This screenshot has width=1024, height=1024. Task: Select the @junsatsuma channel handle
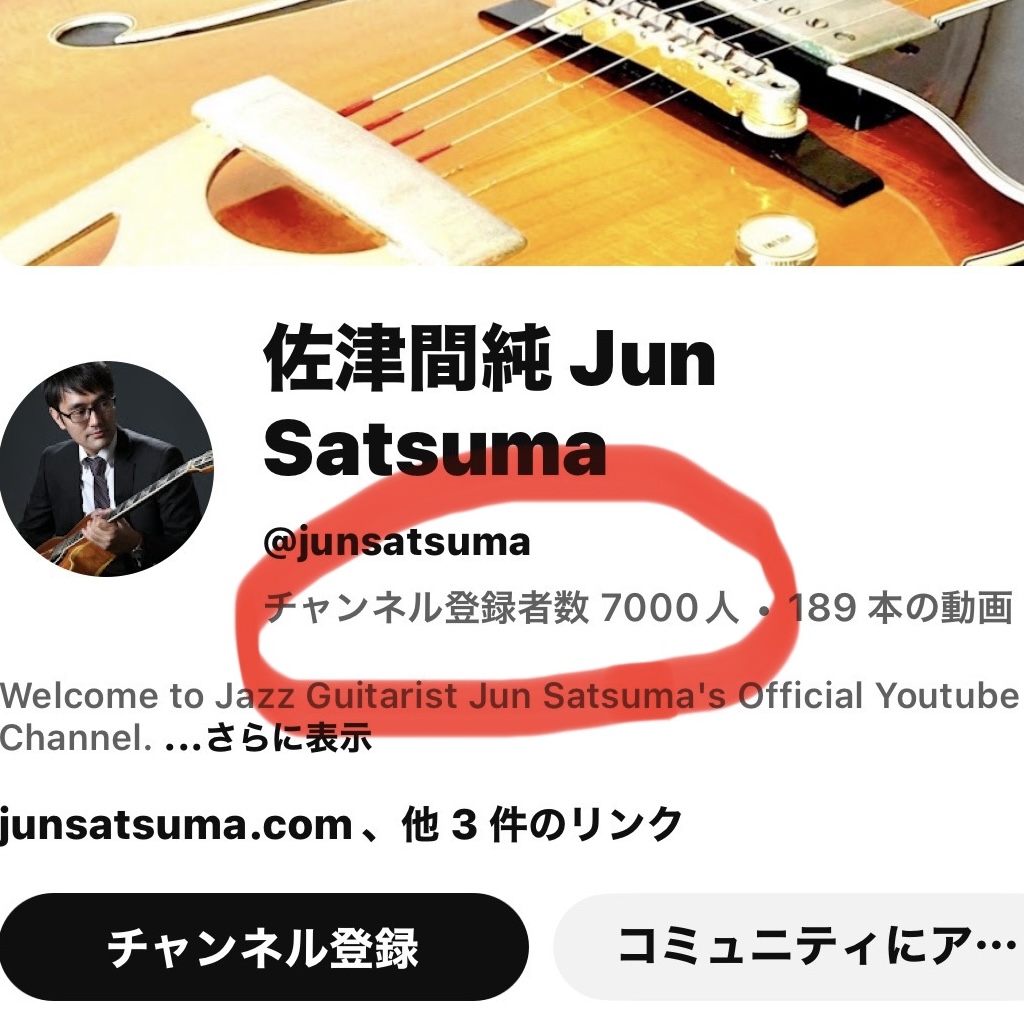coord(397,541)
